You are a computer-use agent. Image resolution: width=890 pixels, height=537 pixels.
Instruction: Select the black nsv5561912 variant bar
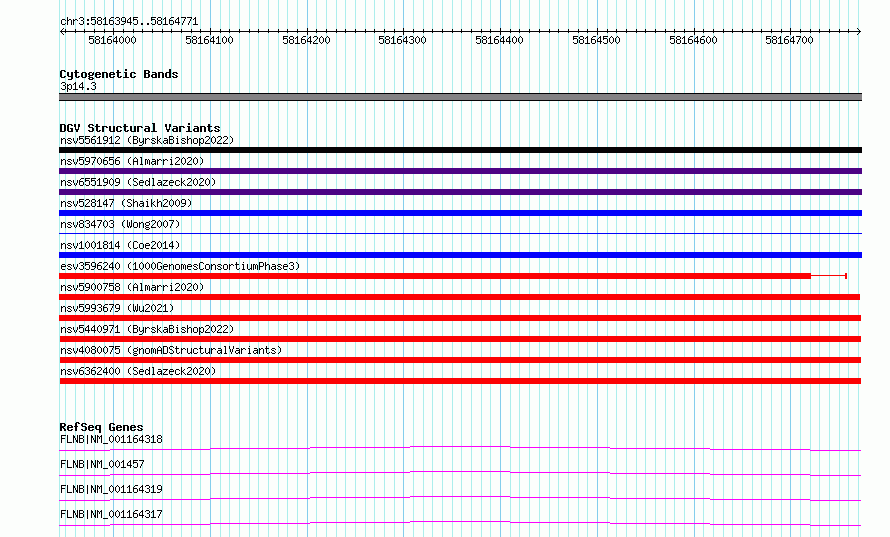tap(460, 150)
